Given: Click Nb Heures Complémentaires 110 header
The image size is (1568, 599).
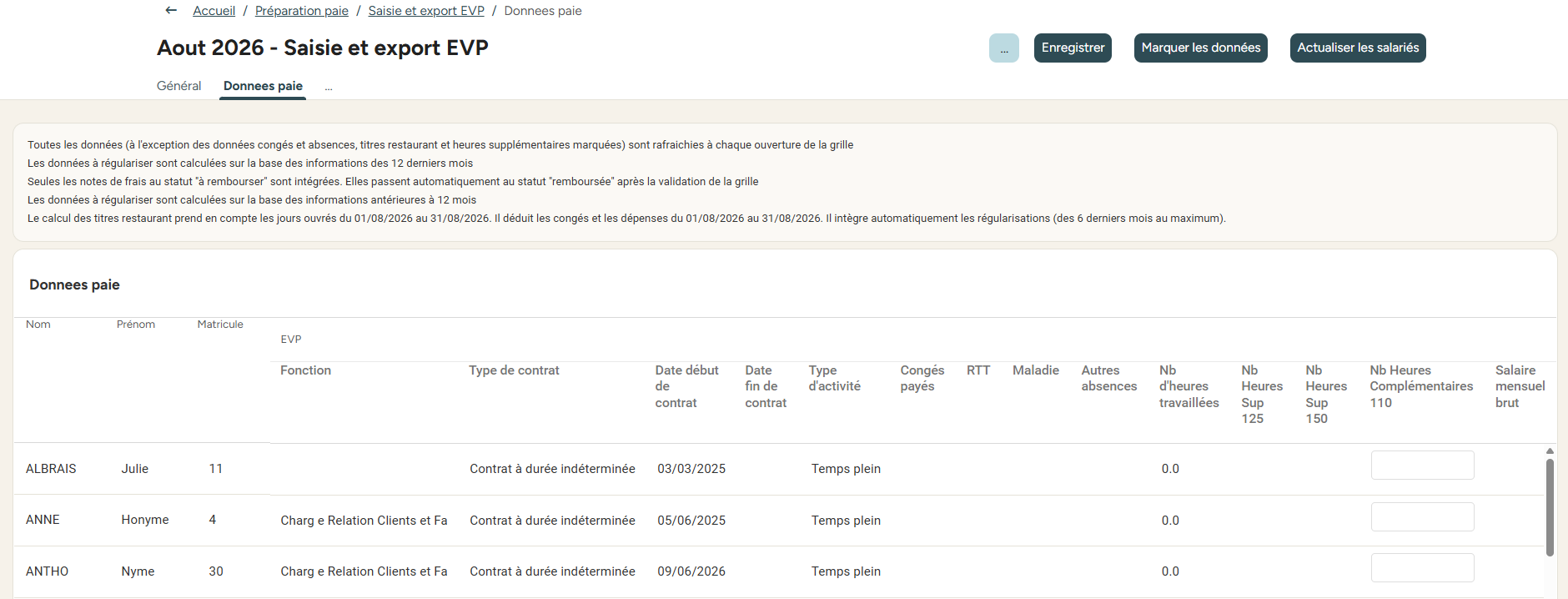Looking at the screenshot, I should tap(1421, 386).
